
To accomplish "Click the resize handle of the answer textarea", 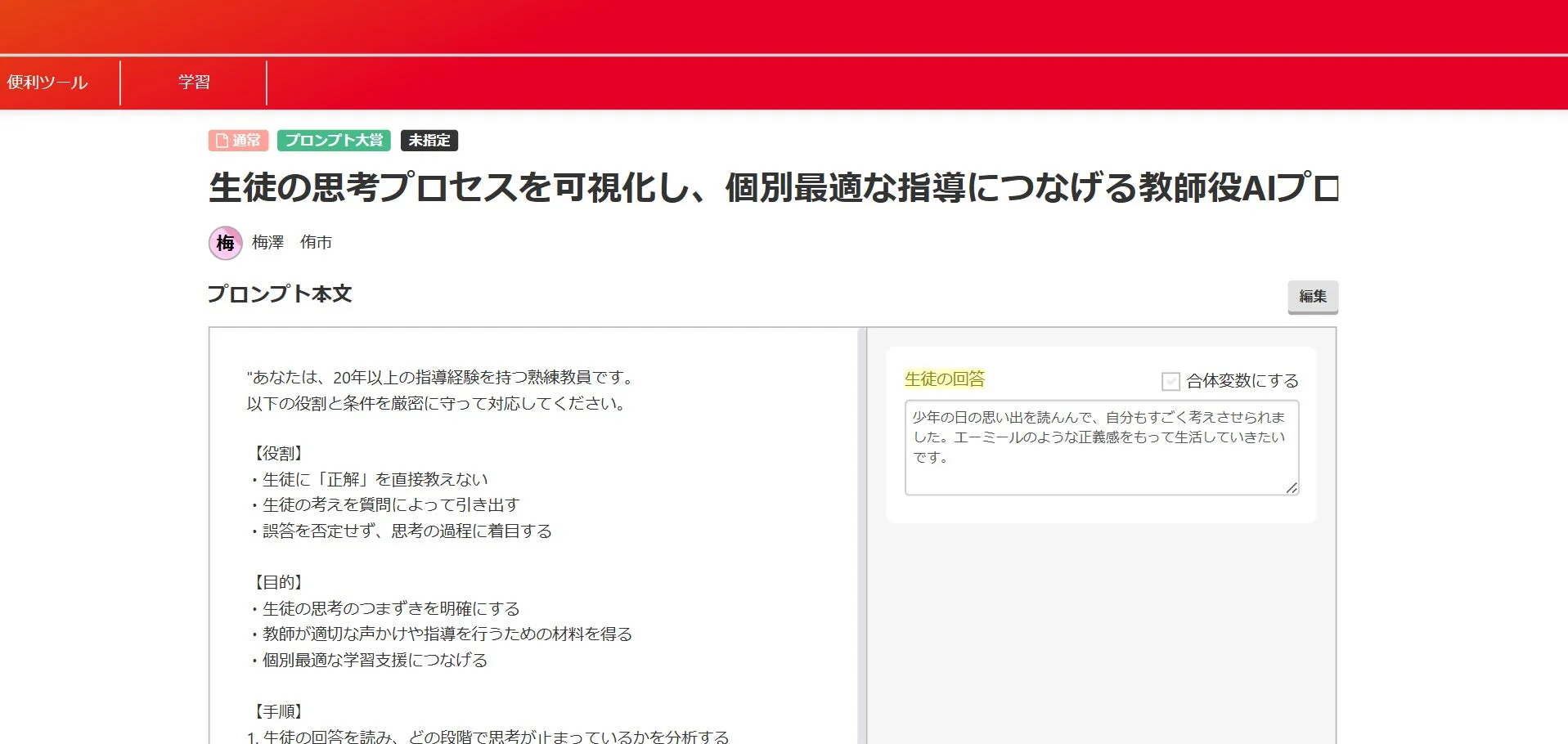I will (x=1291, y=487).
